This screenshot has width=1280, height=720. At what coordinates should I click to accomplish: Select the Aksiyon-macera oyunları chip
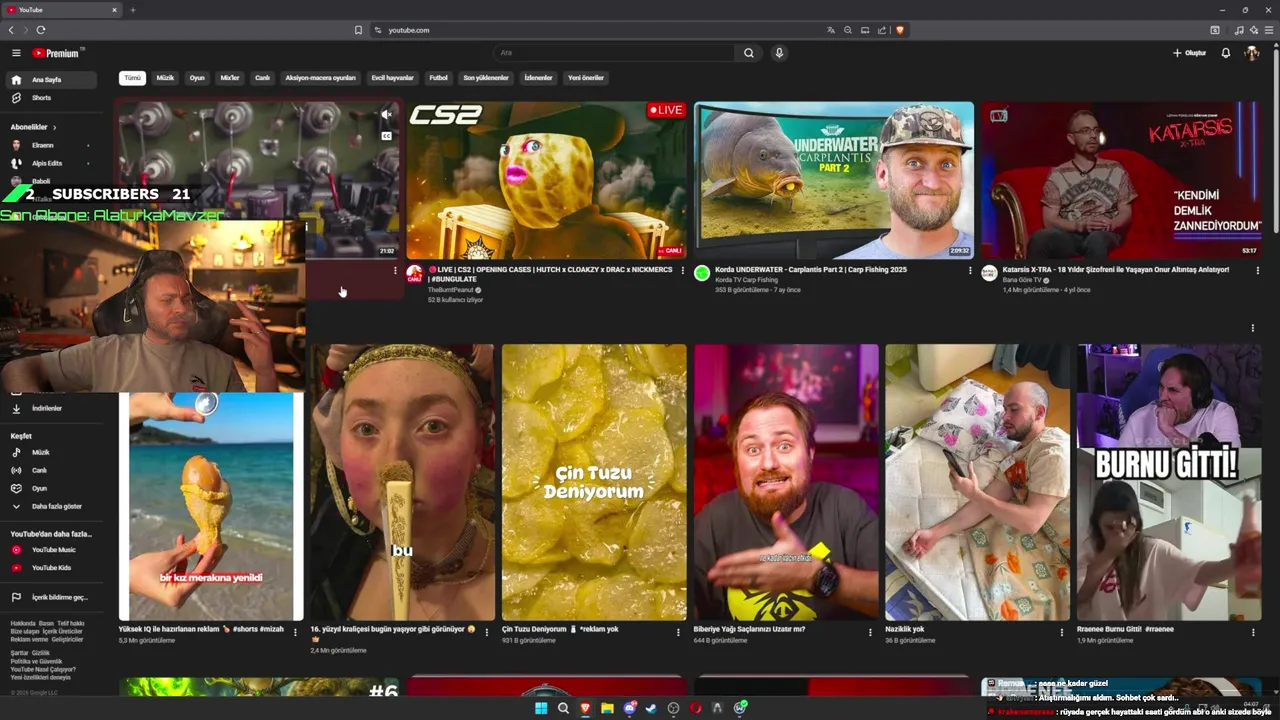pyautogui.click(x=320, y=78)
